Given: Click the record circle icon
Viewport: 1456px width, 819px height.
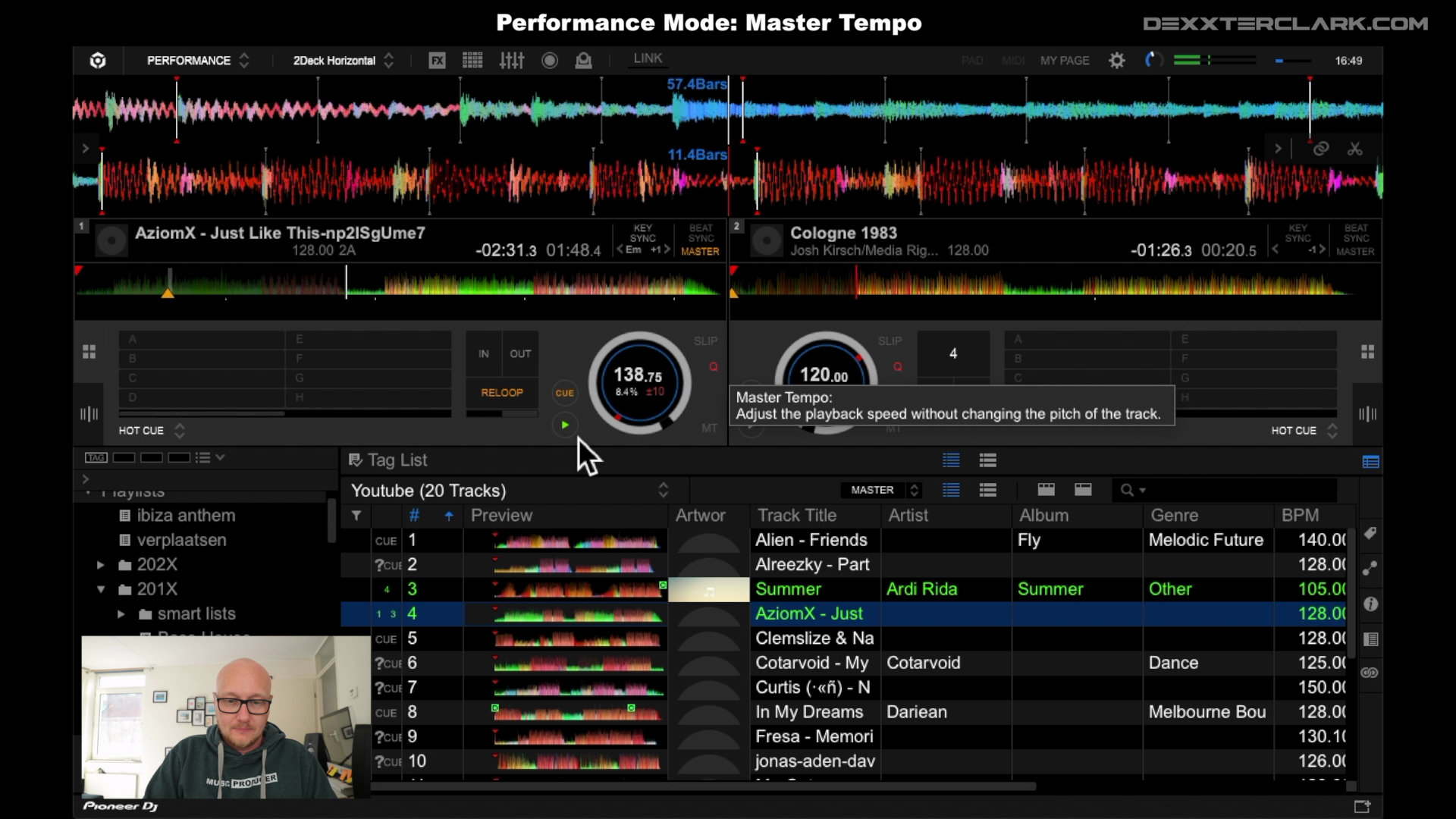Looking at the screenshot, I should [550, 61].
